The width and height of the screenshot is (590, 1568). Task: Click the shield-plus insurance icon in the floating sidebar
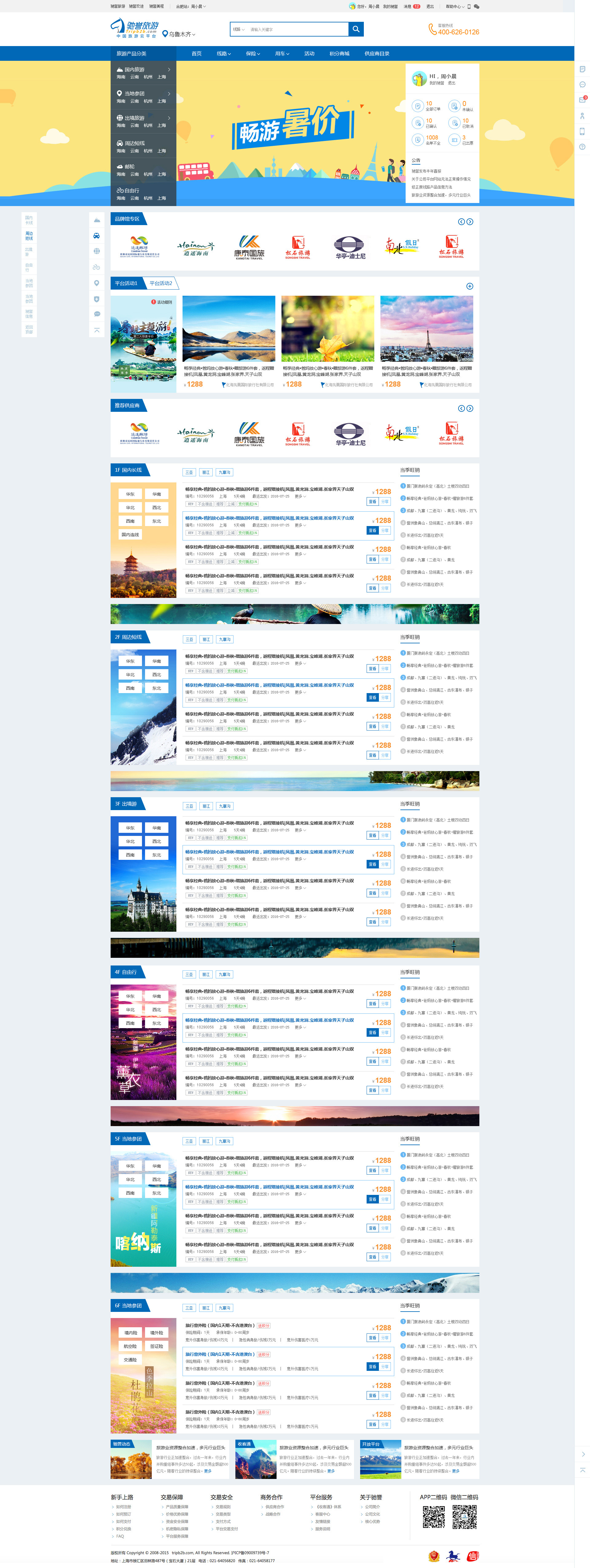pos(97,299)
